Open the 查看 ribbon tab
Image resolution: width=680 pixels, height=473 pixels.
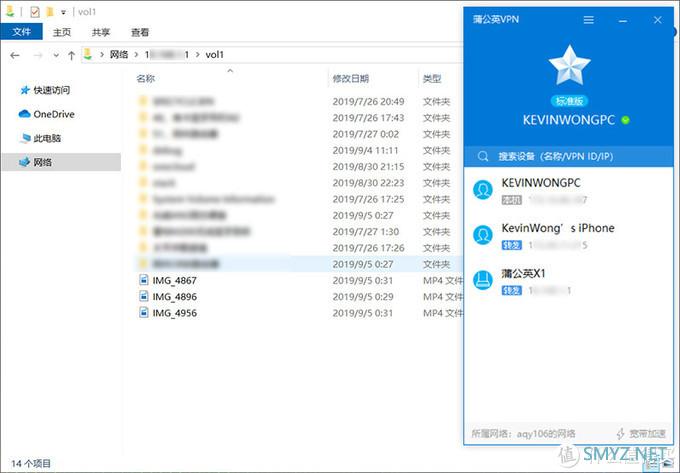(140, 32)
